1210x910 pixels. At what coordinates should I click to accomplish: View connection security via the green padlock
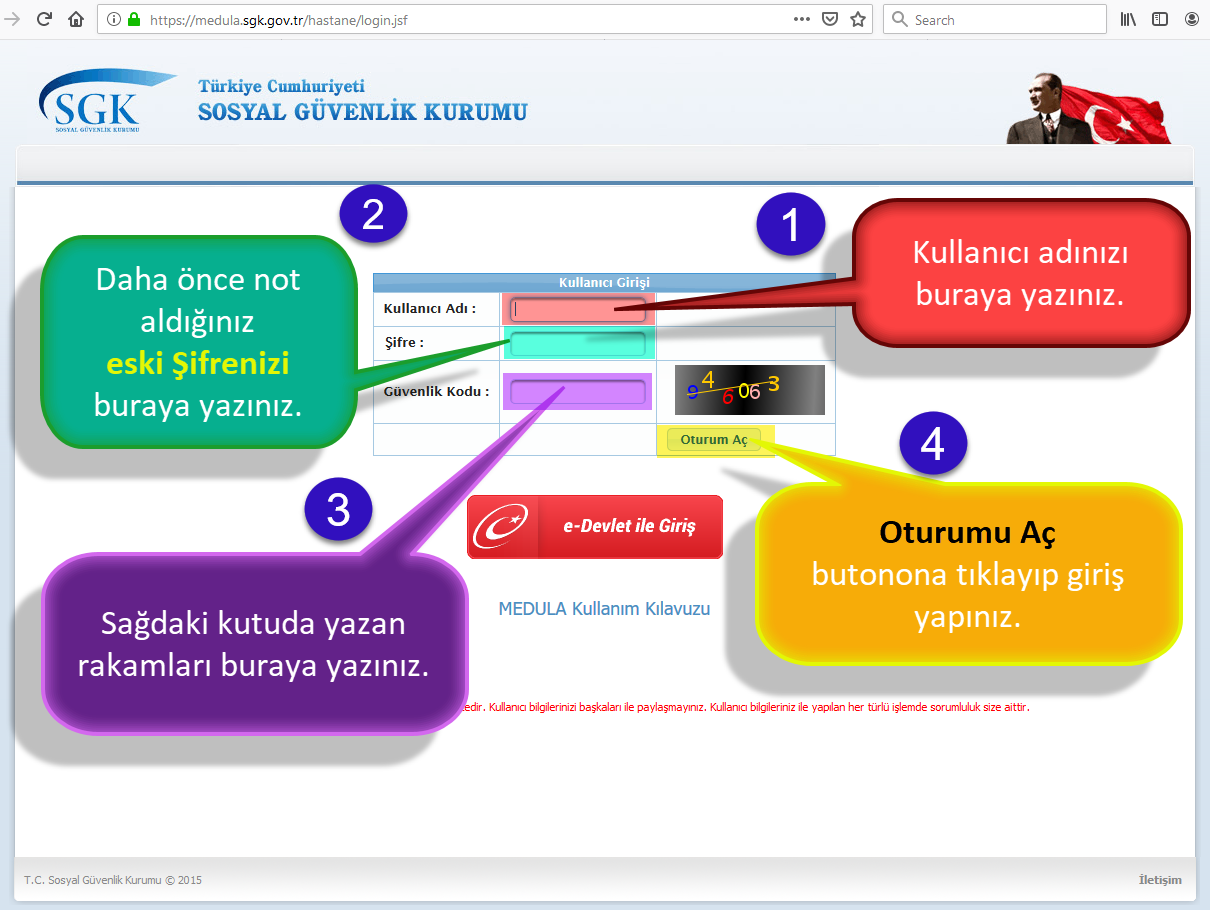click(x=133, y=19)
